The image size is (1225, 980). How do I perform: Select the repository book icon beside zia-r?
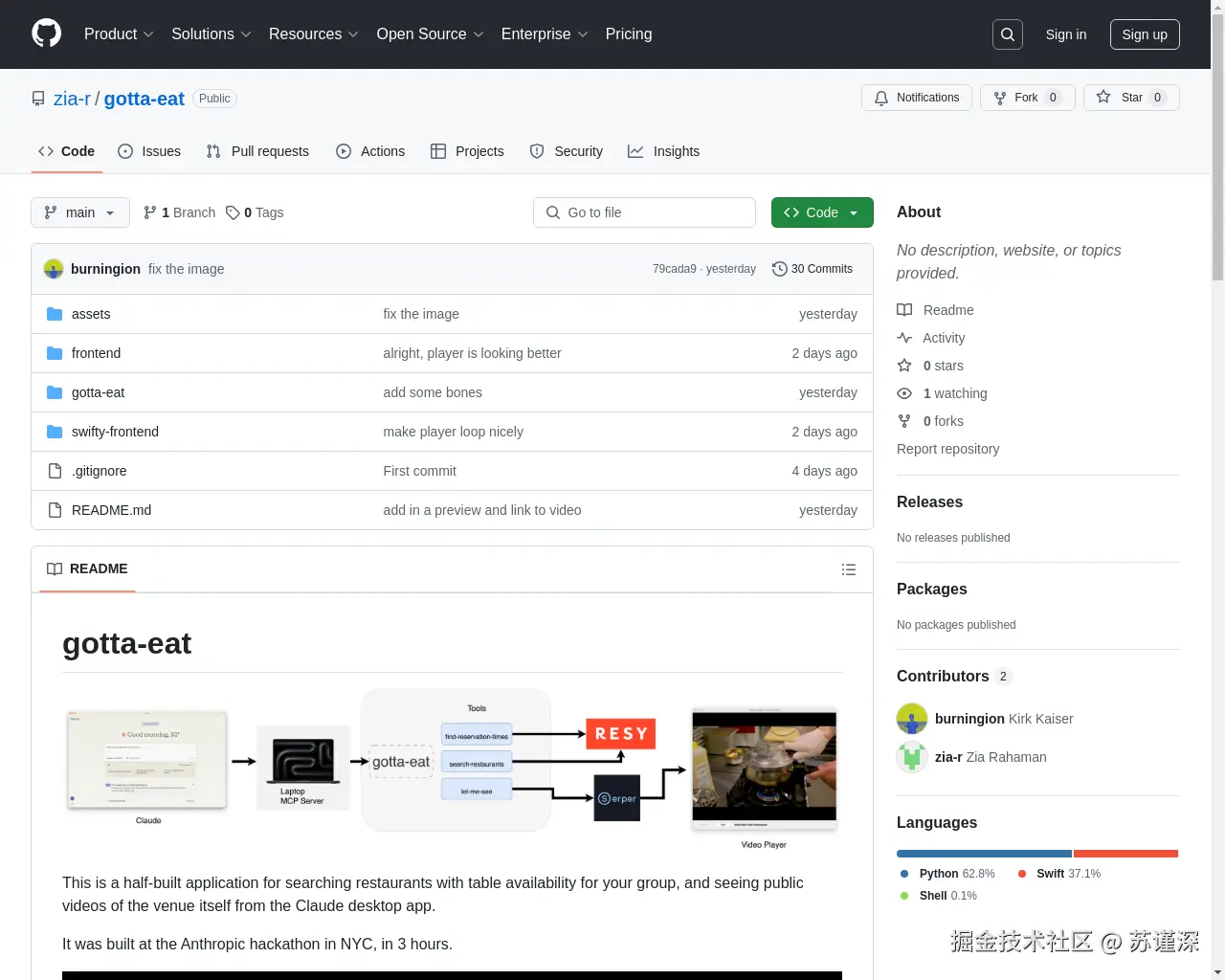click(38, 99)
